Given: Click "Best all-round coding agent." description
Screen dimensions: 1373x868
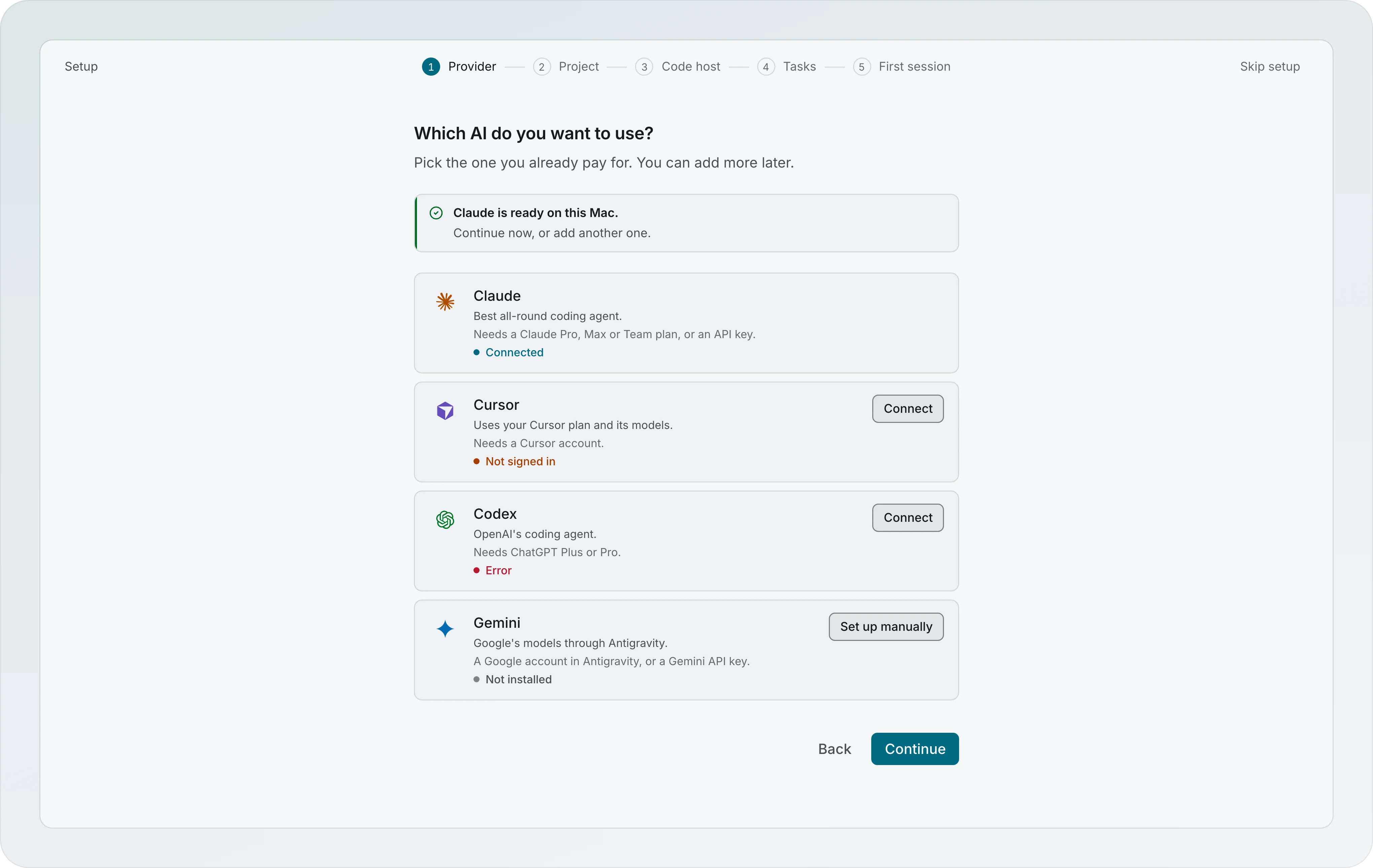Looking at the screenshot, I should 548,316.
